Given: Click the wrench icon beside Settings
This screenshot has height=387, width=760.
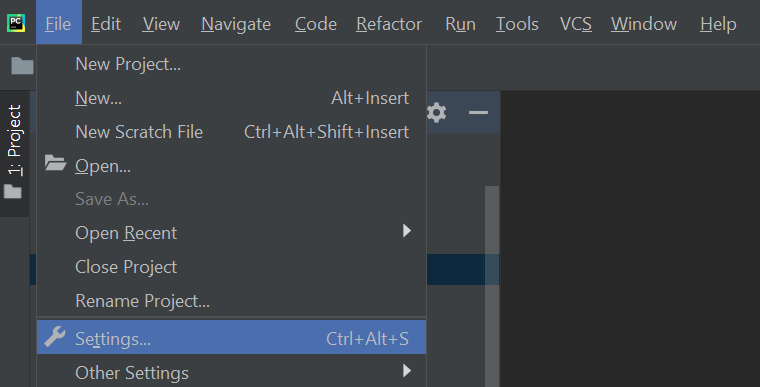Looking at the screenshot, I should coord(55,337).
